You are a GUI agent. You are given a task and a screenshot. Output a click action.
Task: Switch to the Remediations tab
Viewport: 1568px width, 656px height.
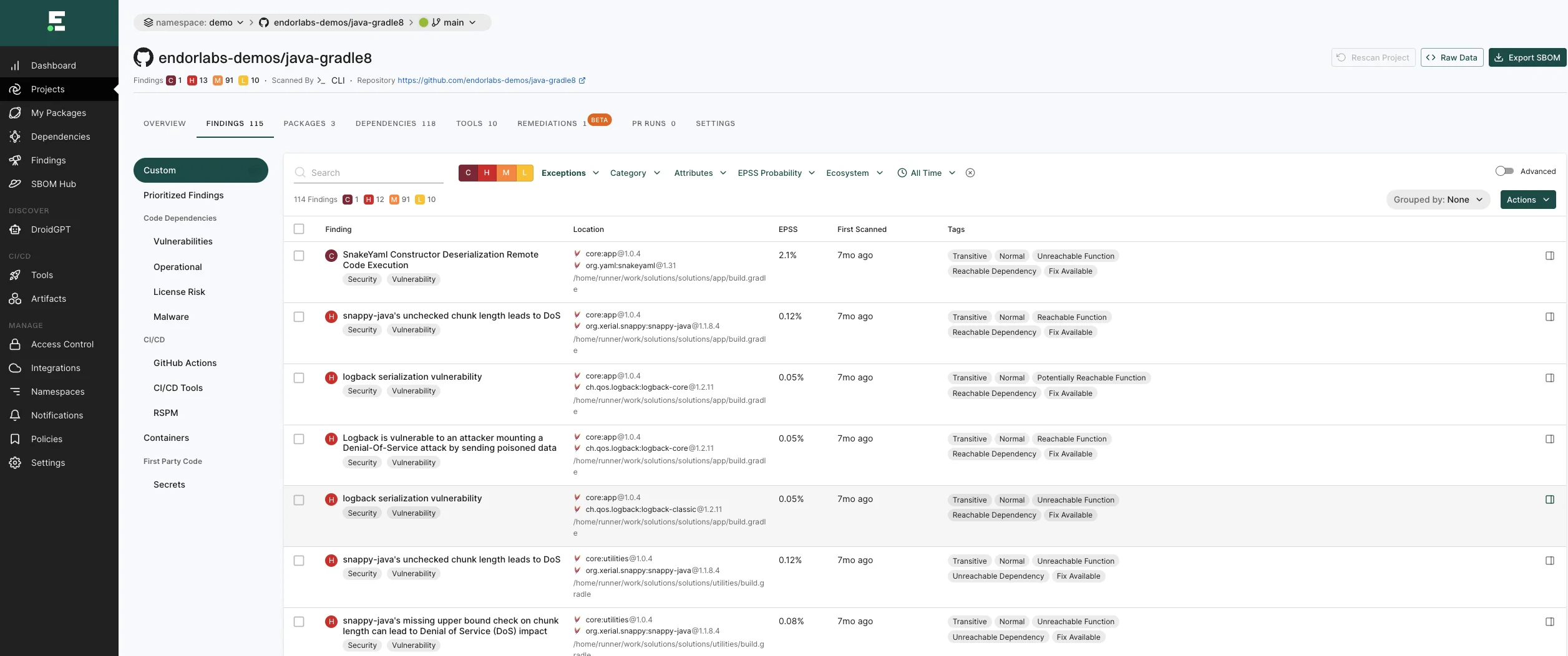[552, 123]
